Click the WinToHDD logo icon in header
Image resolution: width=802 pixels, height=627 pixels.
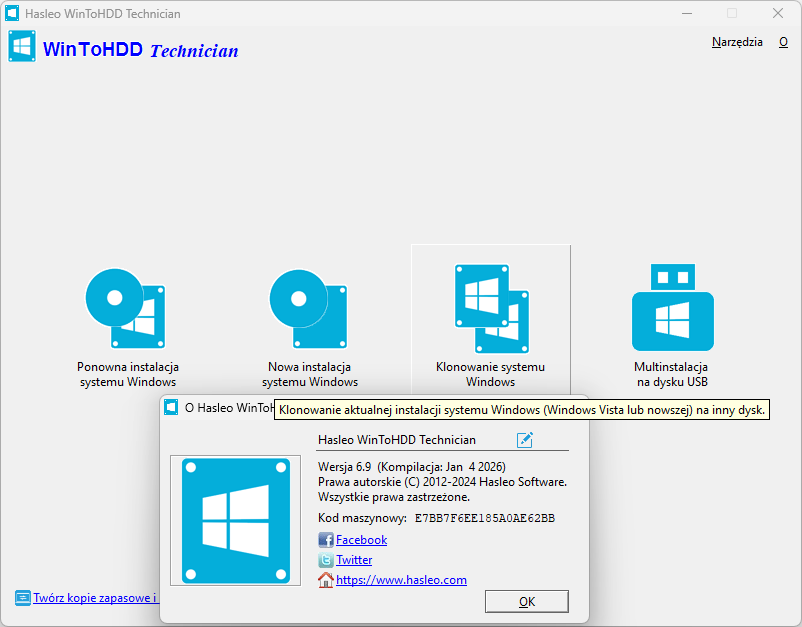pyautogui.click(x=22, y=46)
